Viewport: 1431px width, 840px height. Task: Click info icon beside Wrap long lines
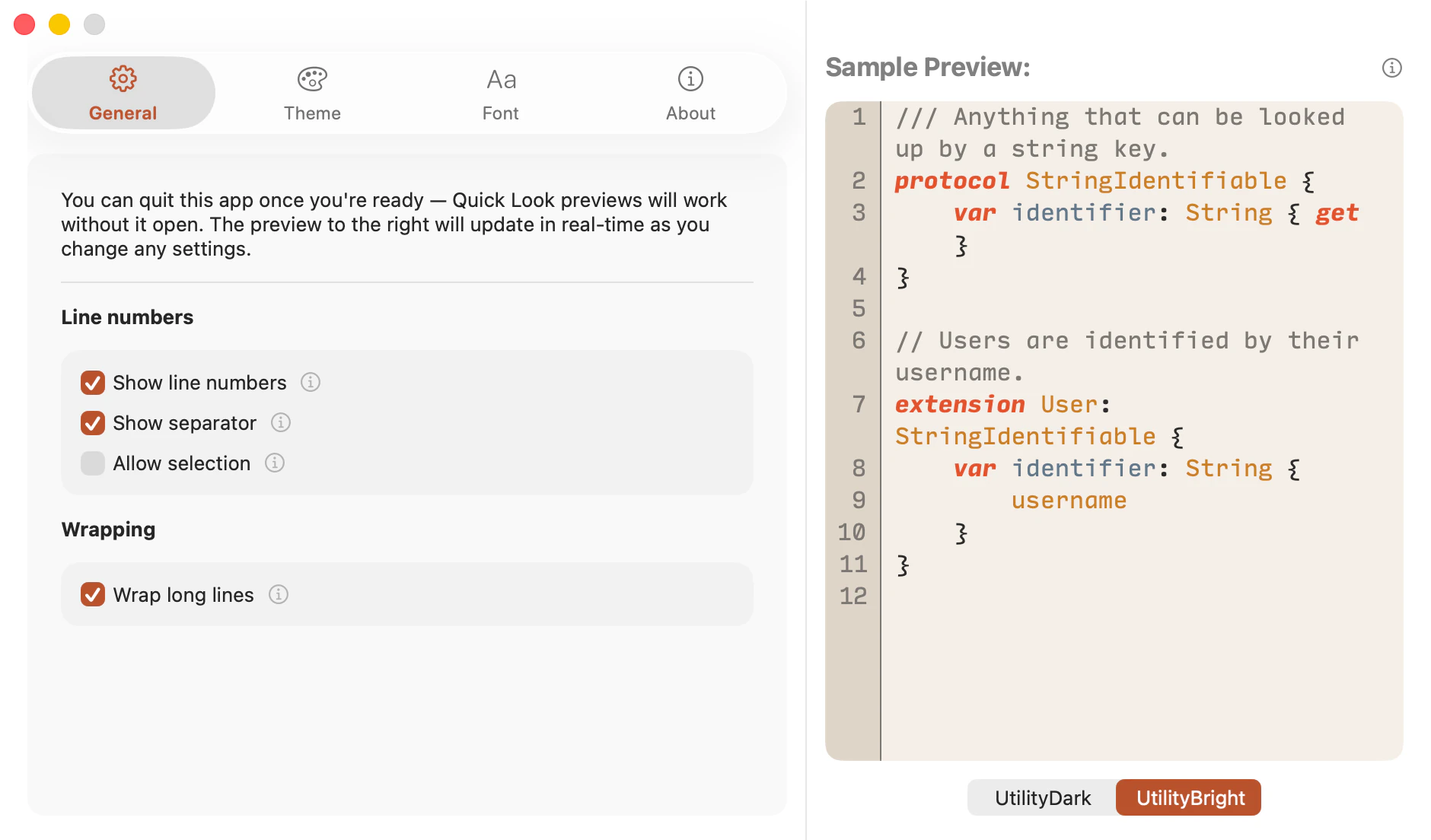tap(279, 594)
